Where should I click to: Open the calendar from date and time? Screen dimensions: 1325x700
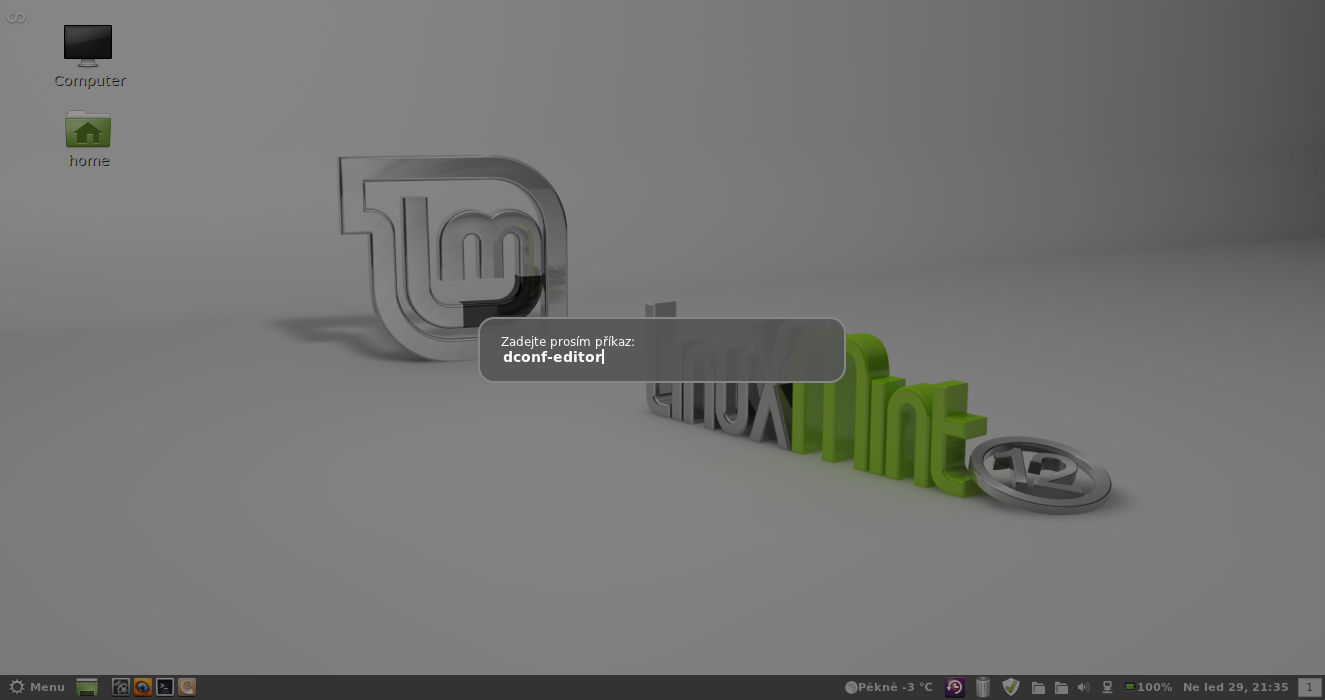1235,687
